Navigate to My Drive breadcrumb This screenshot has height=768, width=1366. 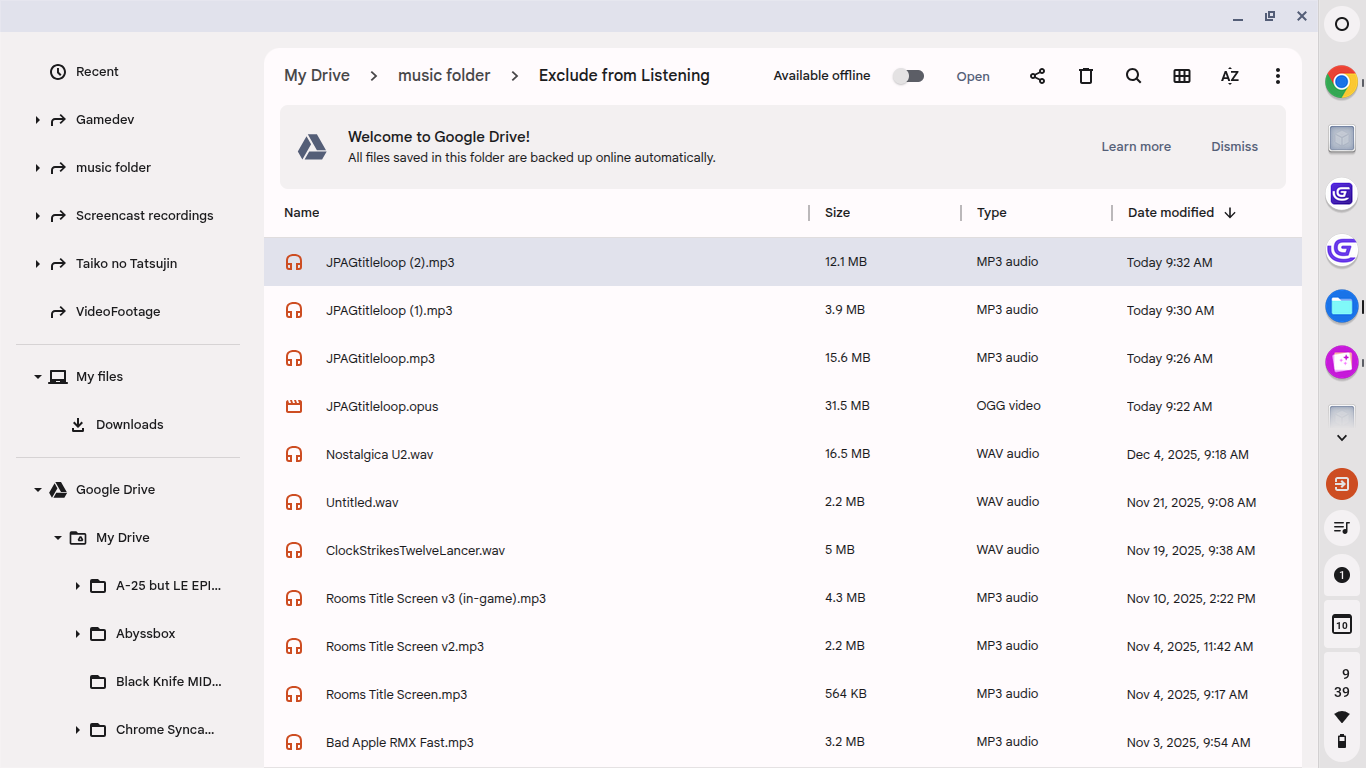tap(317, 76)
